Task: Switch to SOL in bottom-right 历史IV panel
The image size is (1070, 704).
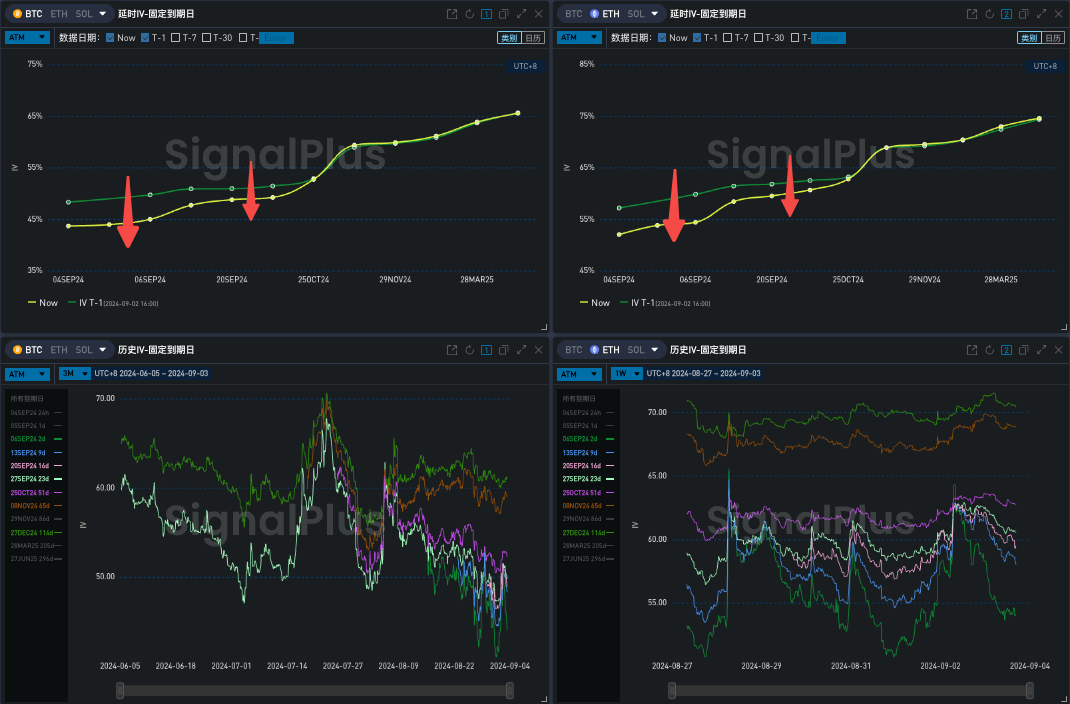Action: tap(637, 350)
